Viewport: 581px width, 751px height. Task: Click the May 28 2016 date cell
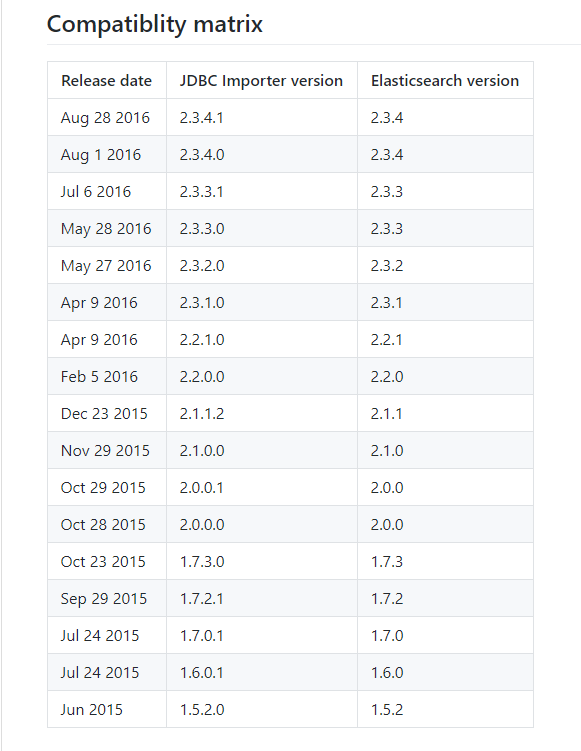(107, 228)
